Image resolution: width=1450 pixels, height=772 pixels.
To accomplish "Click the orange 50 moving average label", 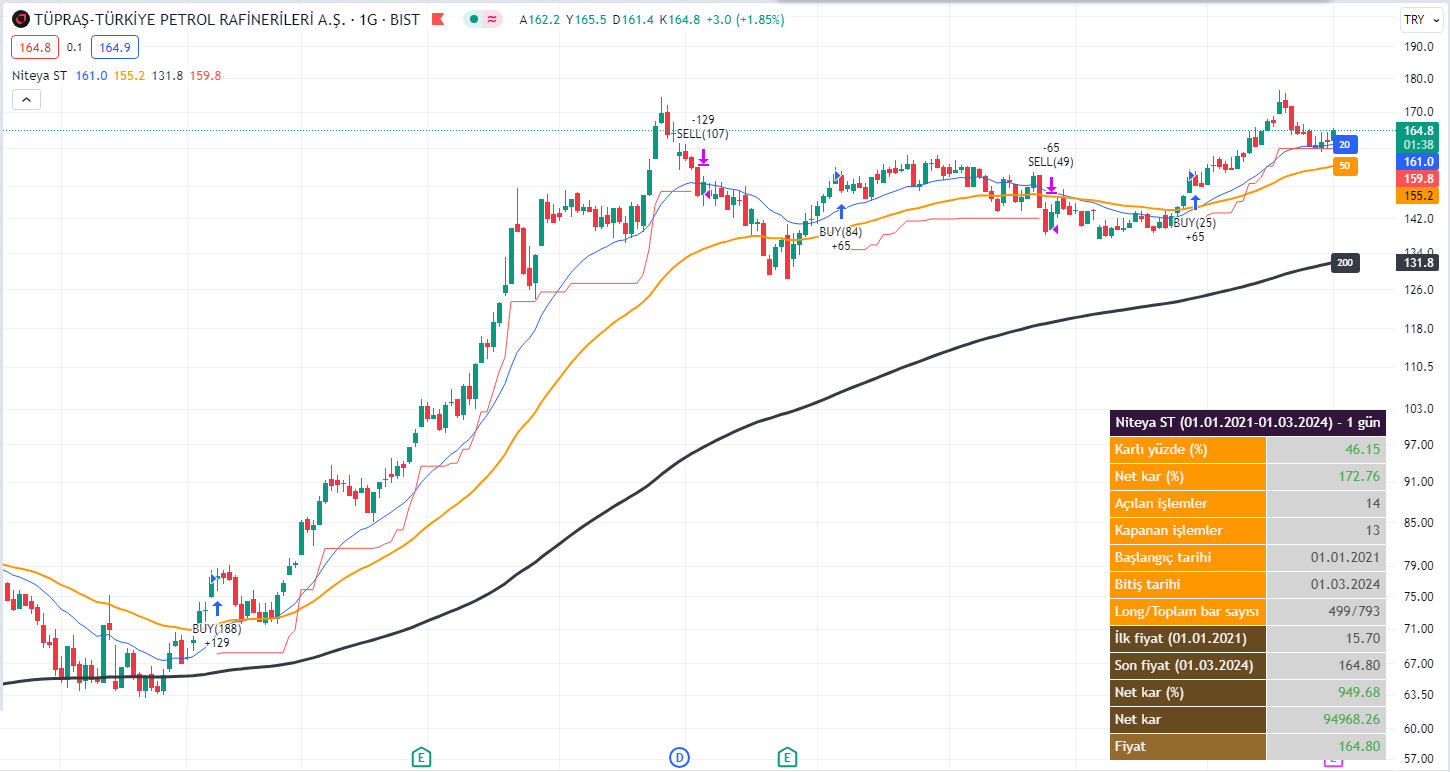I will [1344, 166].
